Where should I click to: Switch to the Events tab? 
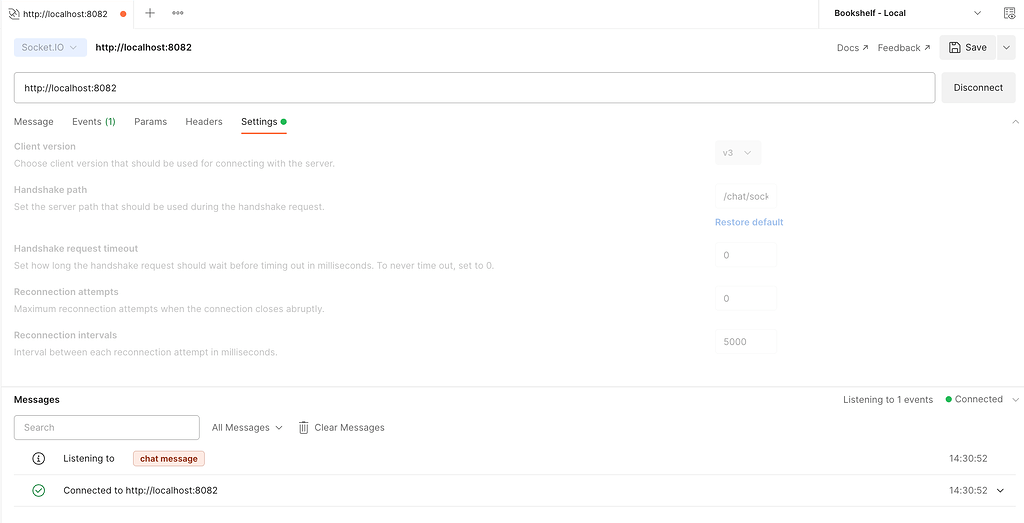coord(93,121)
